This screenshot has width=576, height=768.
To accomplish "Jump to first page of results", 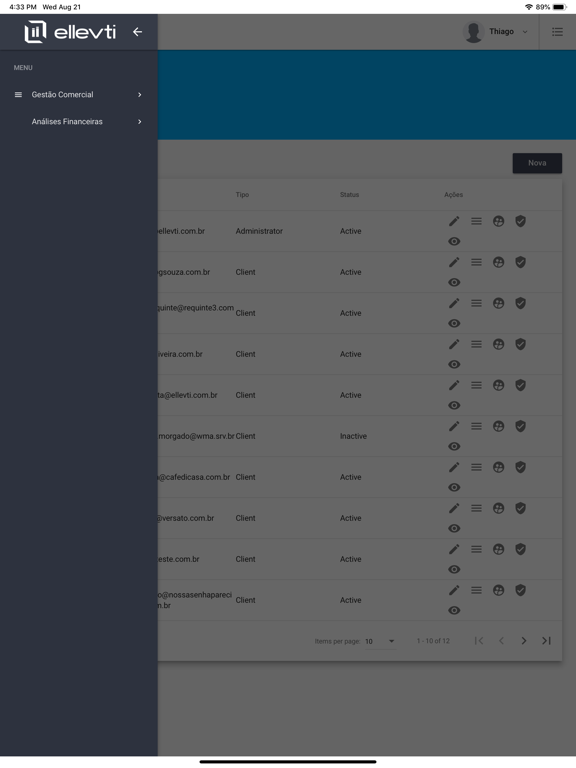I will 479,641.
